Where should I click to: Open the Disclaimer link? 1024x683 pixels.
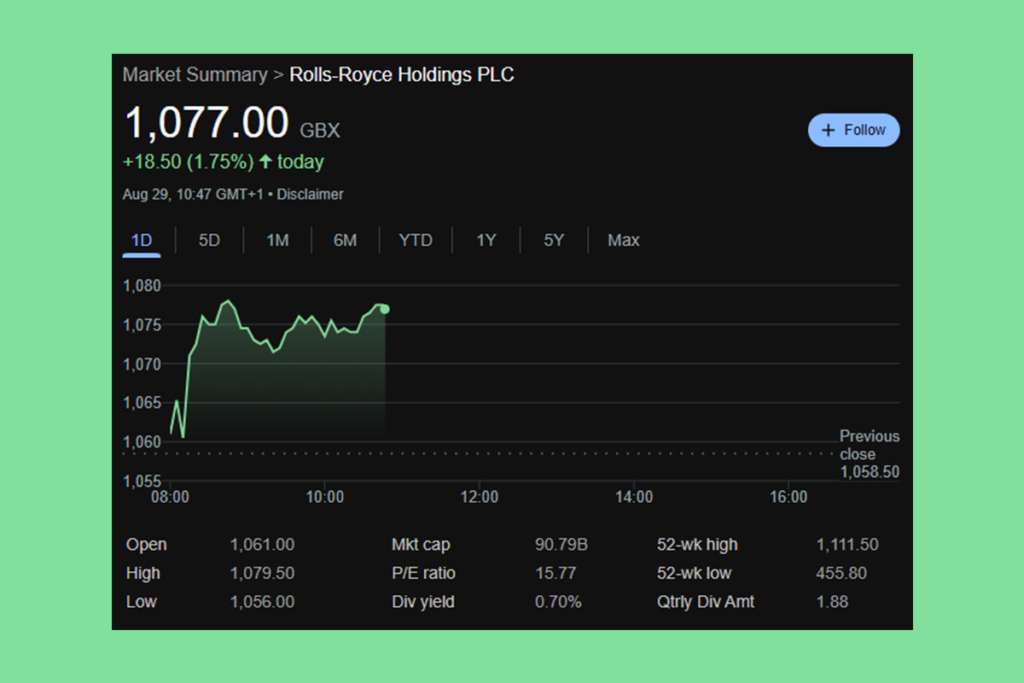click(310, 195)
